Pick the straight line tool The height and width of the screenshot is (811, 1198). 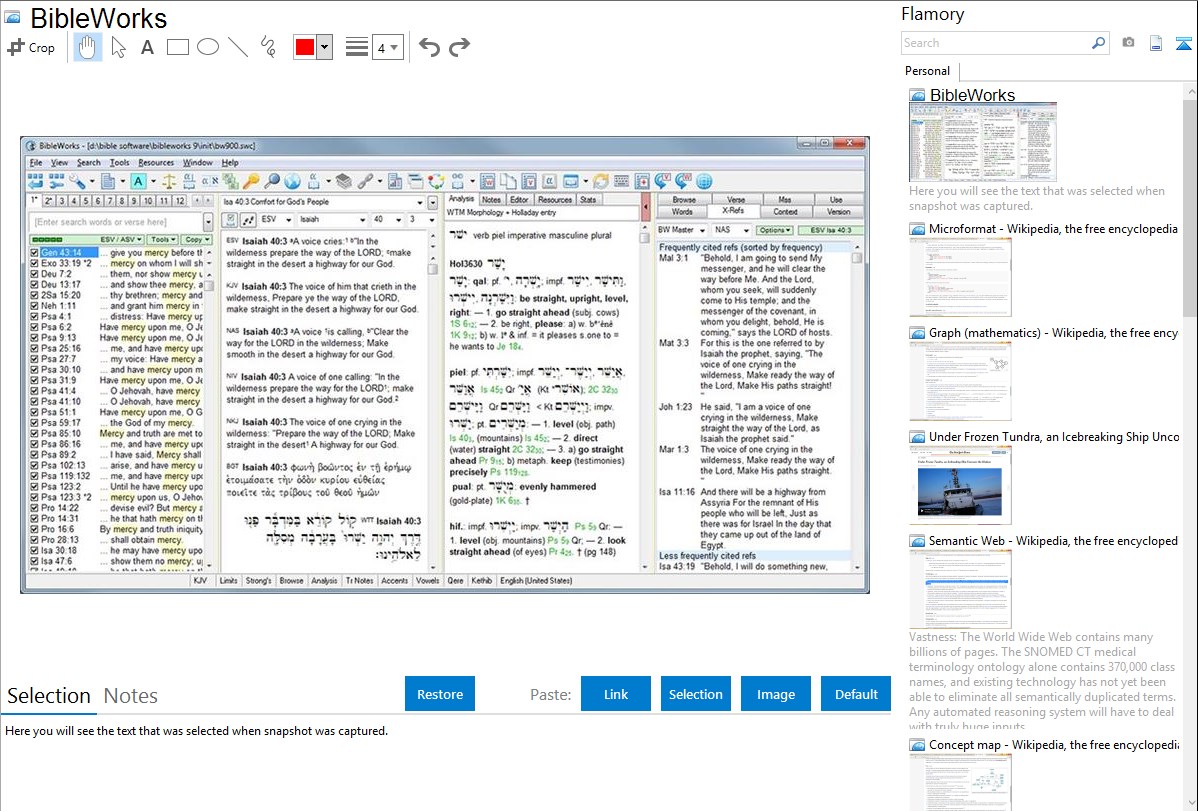pyautogui.click(x=238, y=47)
